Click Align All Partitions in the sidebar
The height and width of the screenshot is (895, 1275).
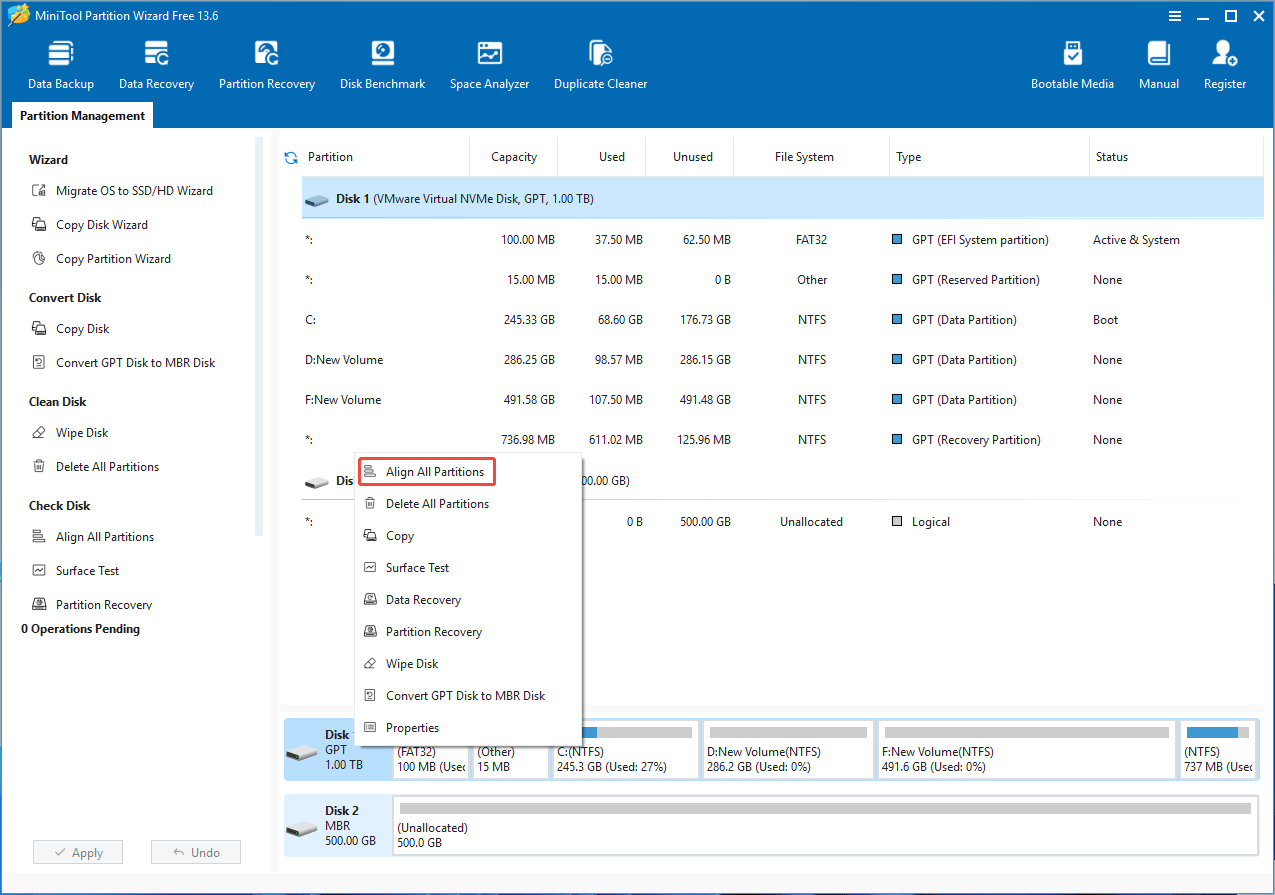click(93, 537)
